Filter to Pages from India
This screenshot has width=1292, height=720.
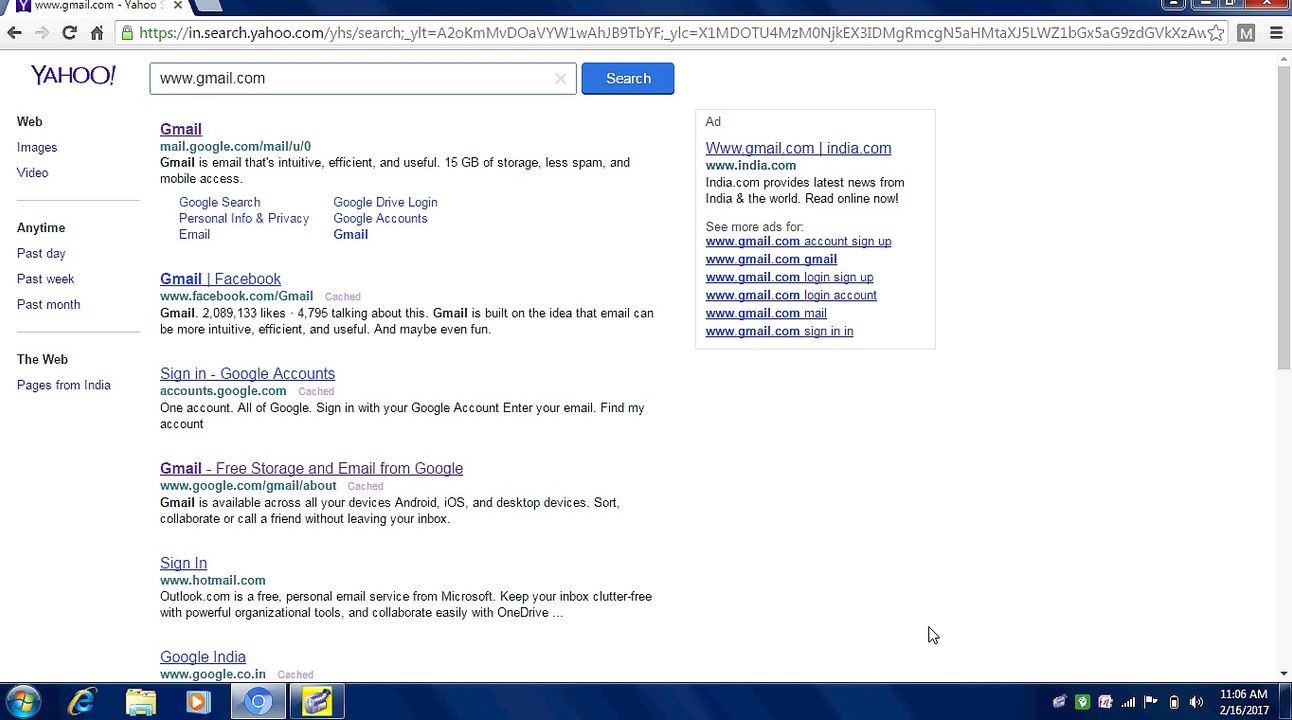coord(63,385)
